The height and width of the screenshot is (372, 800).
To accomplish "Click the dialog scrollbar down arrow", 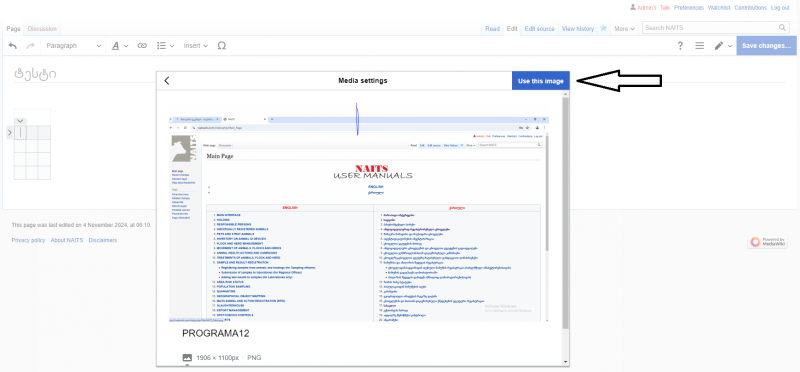I will click(x=565, y=362).
